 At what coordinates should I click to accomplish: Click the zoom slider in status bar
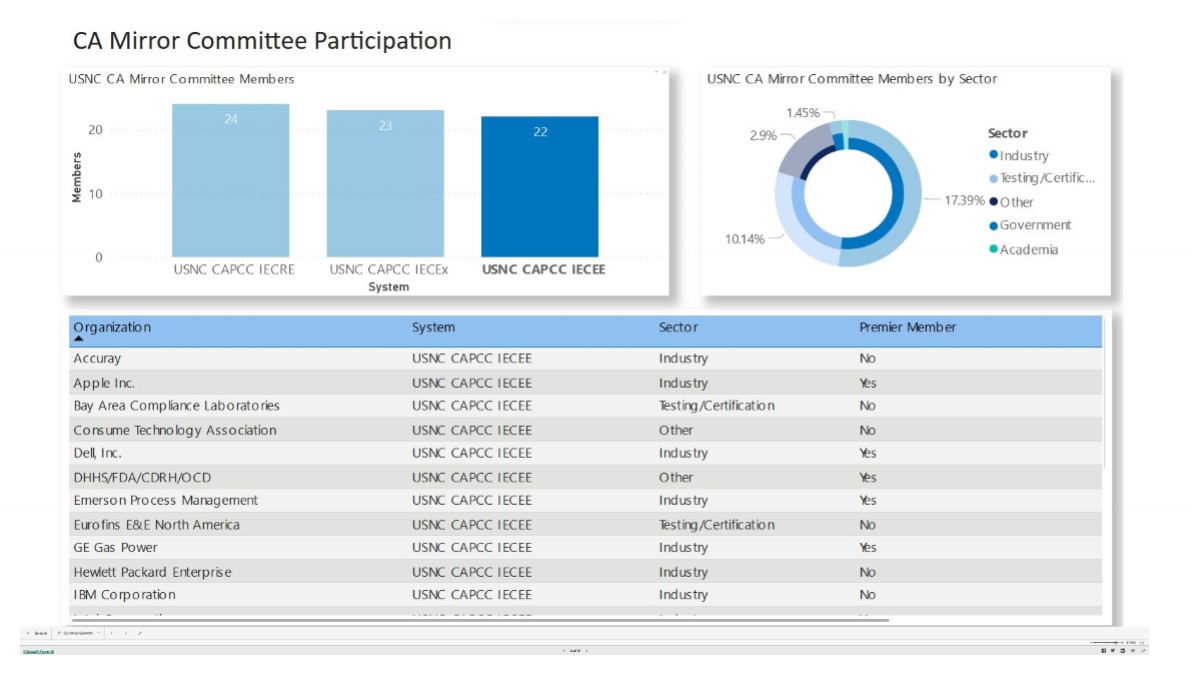point(1105,642)
